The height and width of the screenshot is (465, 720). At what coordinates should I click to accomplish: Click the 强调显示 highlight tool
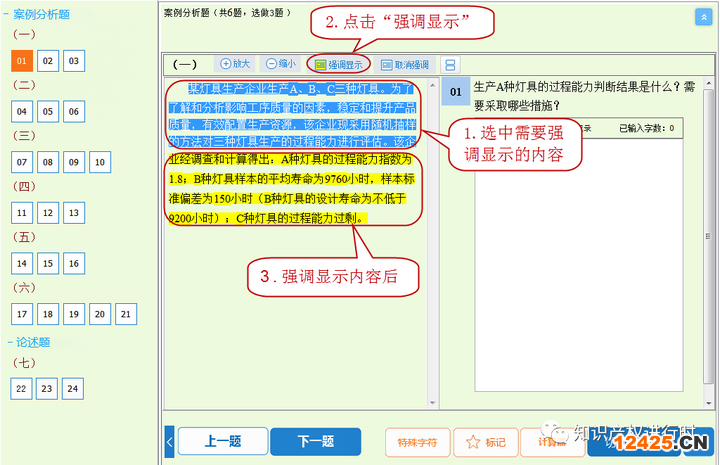[338, 64]
